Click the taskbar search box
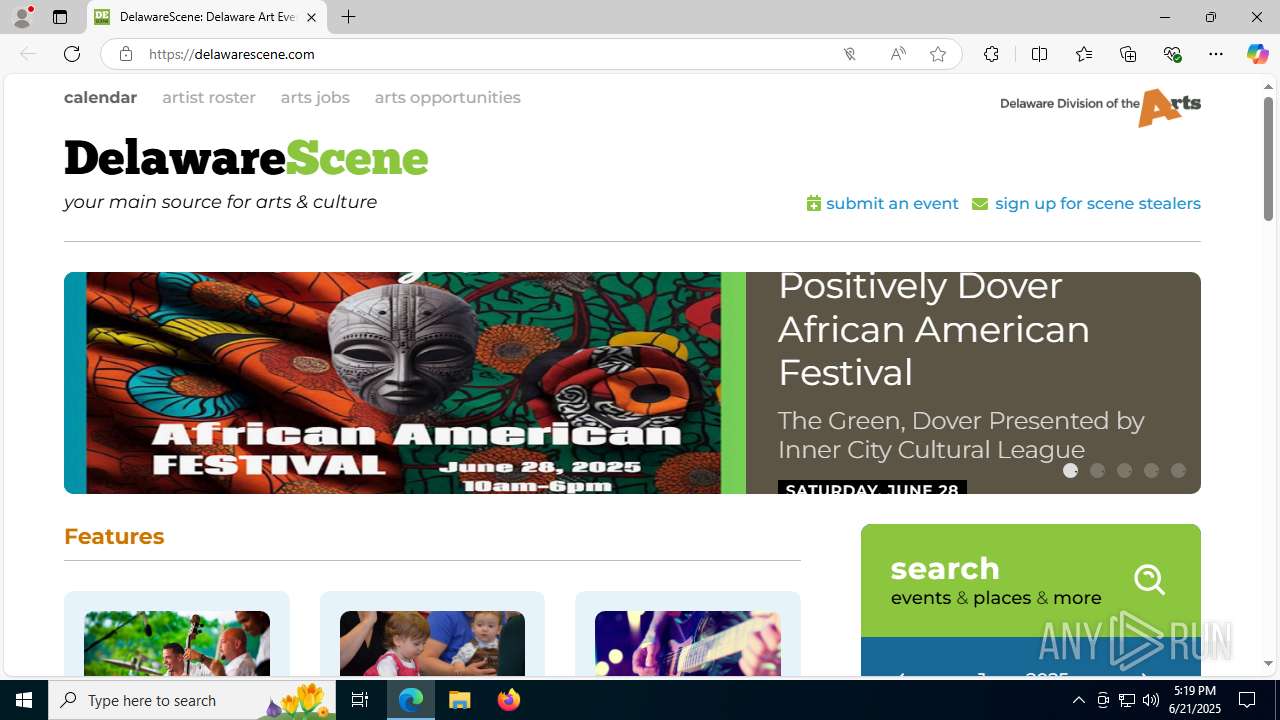 click(x=192, y=700)
